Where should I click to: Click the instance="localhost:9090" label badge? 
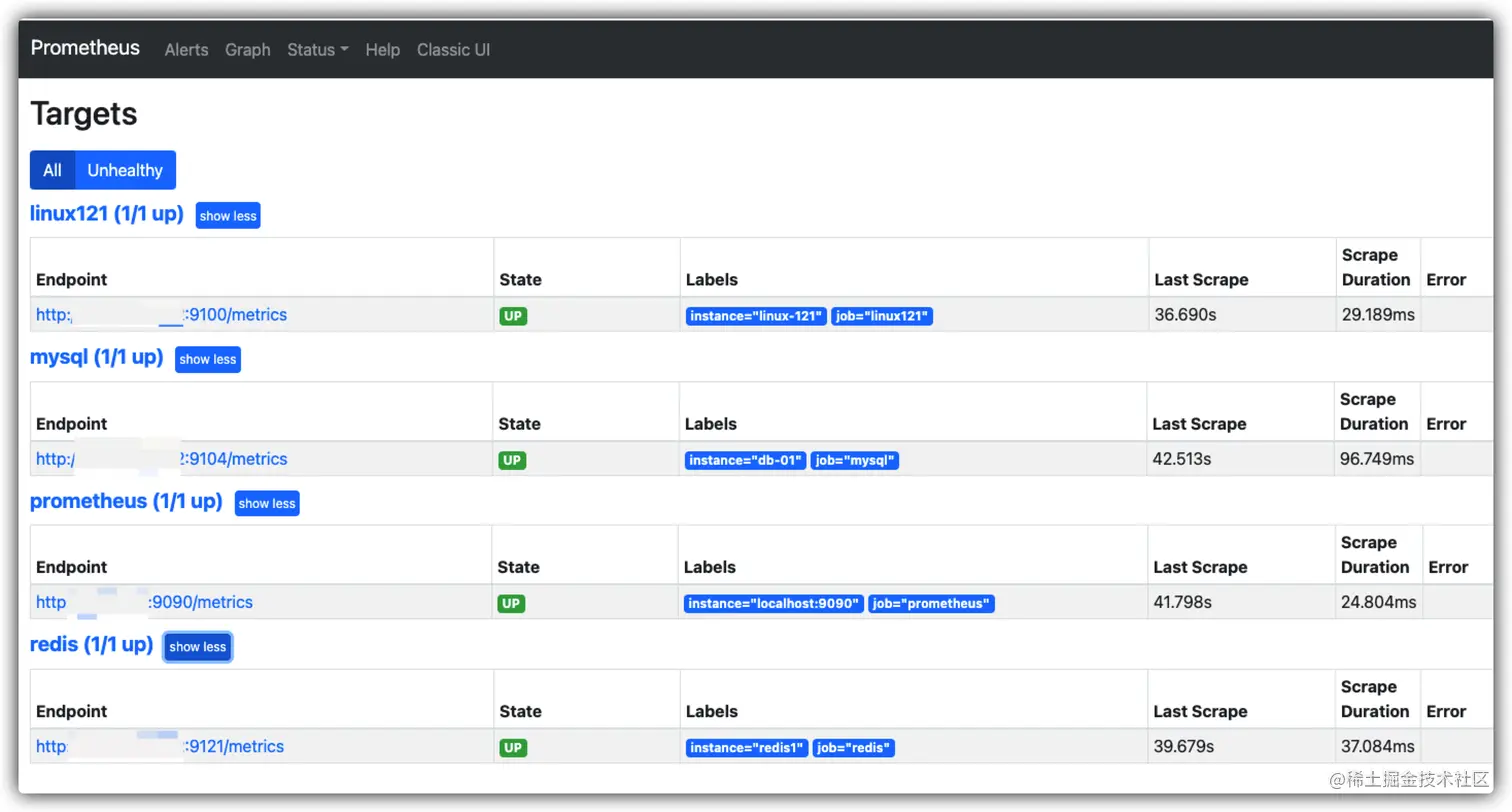pyautogui.click(x=774, y=604)
